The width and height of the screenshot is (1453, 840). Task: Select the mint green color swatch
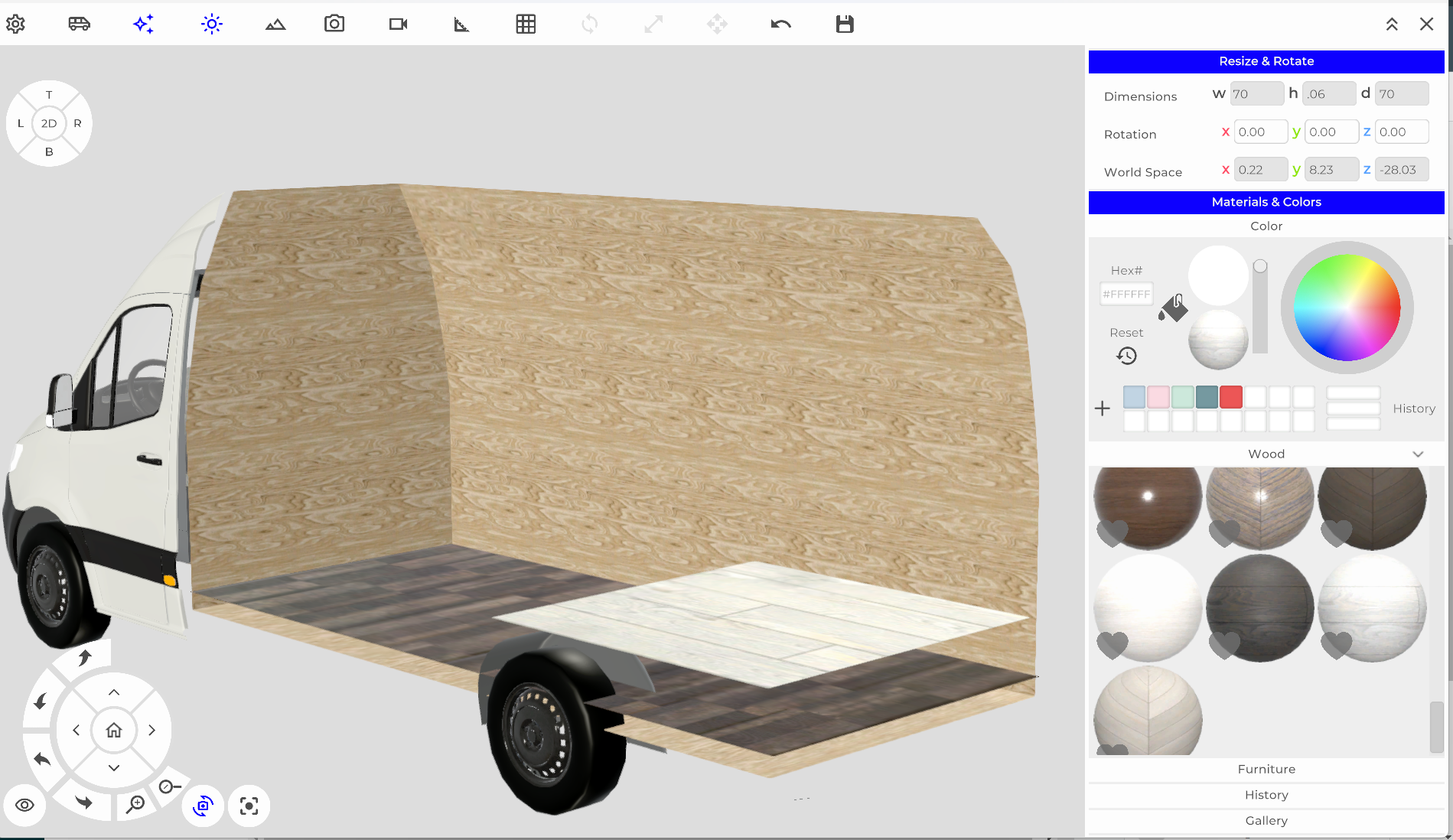[1183, 397]
